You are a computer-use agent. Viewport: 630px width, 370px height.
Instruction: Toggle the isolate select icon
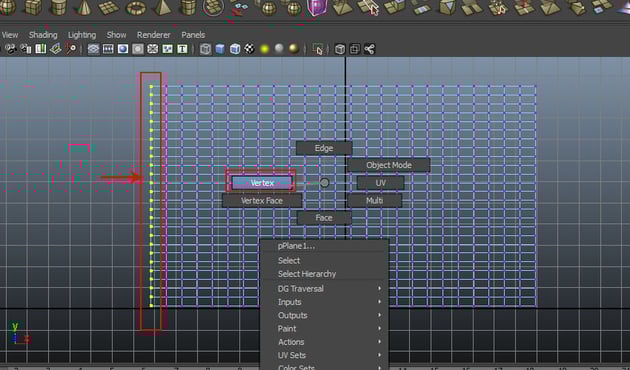click(x=318, y=49)
